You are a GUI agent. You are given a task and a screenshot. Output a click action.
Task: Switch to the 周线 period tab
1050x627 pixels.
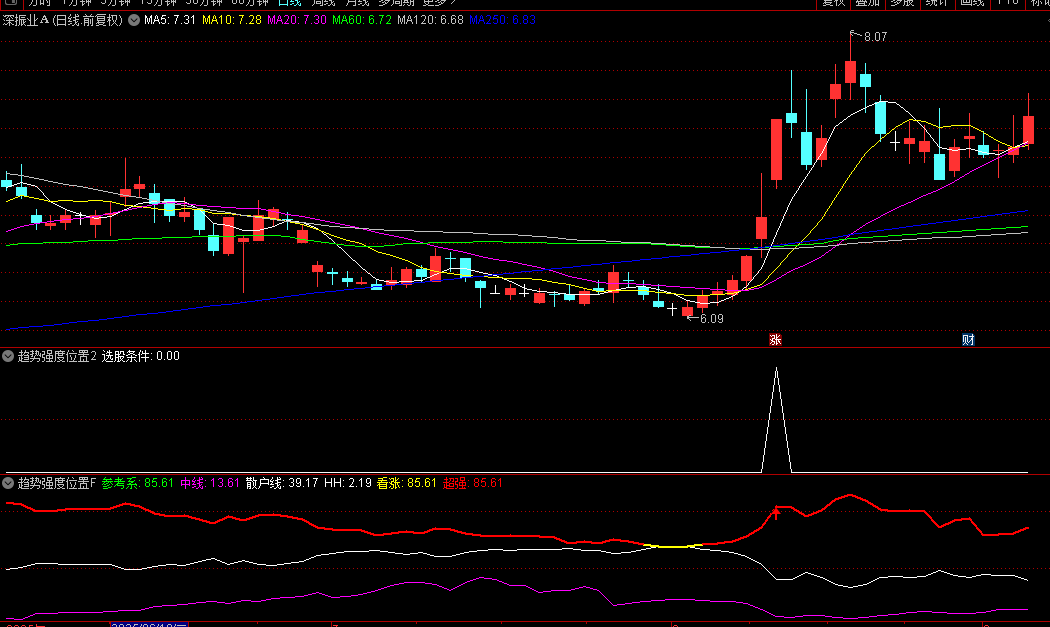(x=323, y=3)
